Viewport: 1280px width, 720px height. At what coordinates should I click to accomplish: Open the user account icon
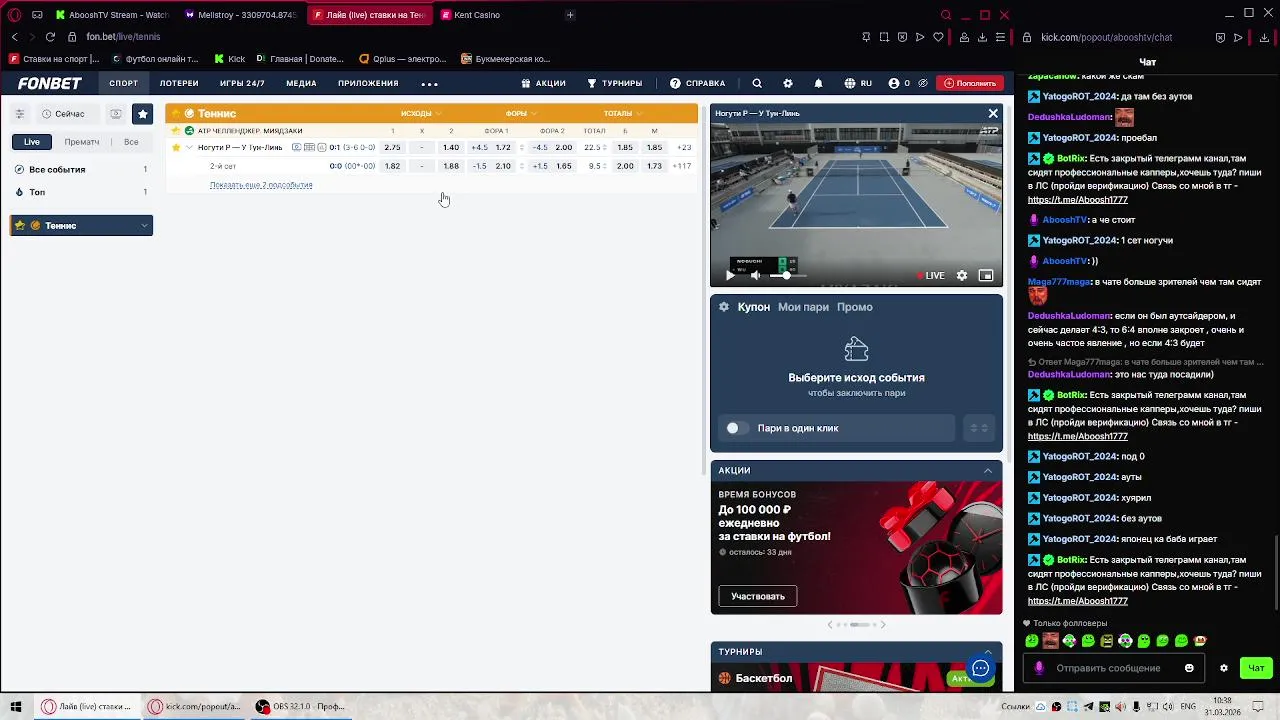(894, 83)
